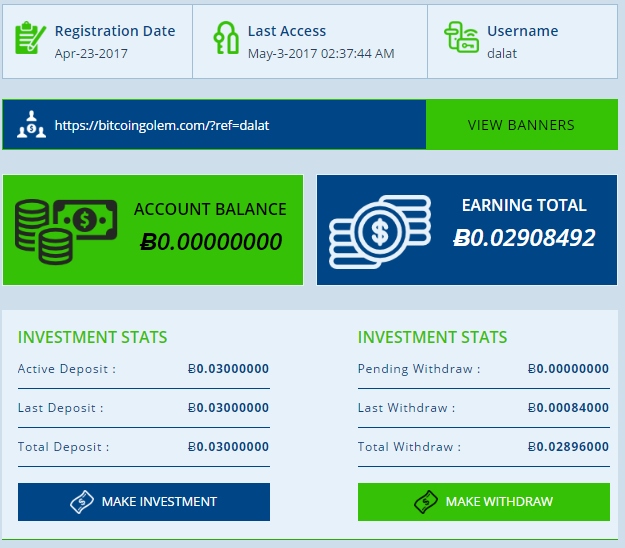Click the Earning Total coin stack icon
The width and height of the screenshot is (625, 548).
pyautogui.click(x=380, y=232)
